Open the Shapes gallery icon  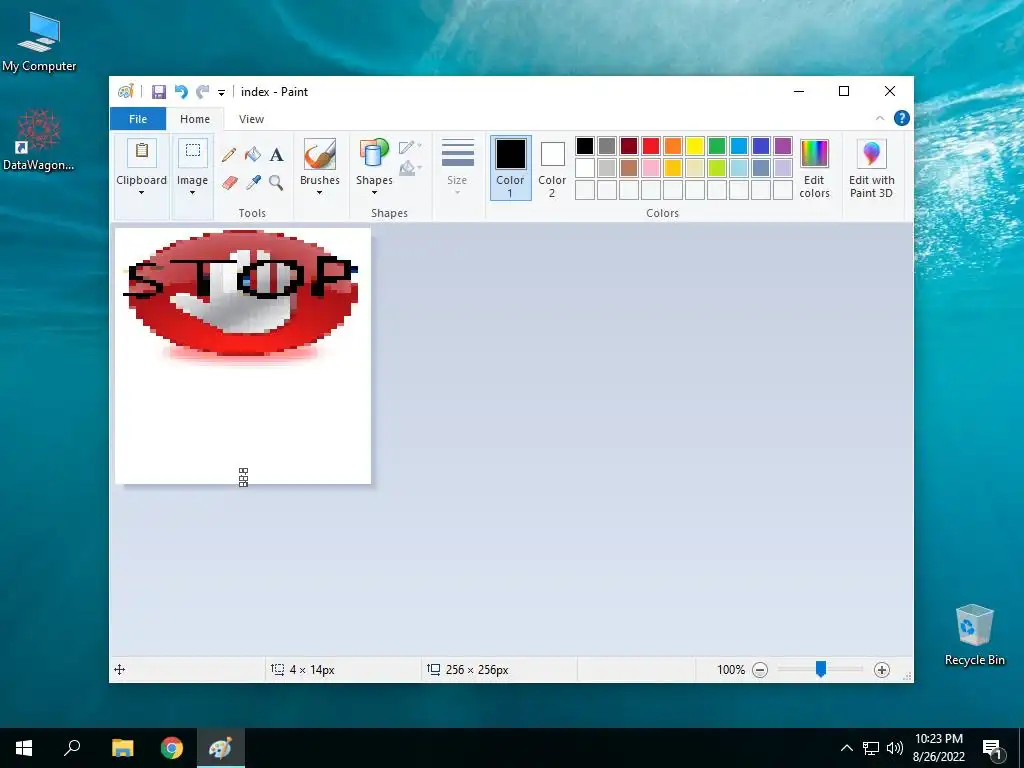[374, 154]
